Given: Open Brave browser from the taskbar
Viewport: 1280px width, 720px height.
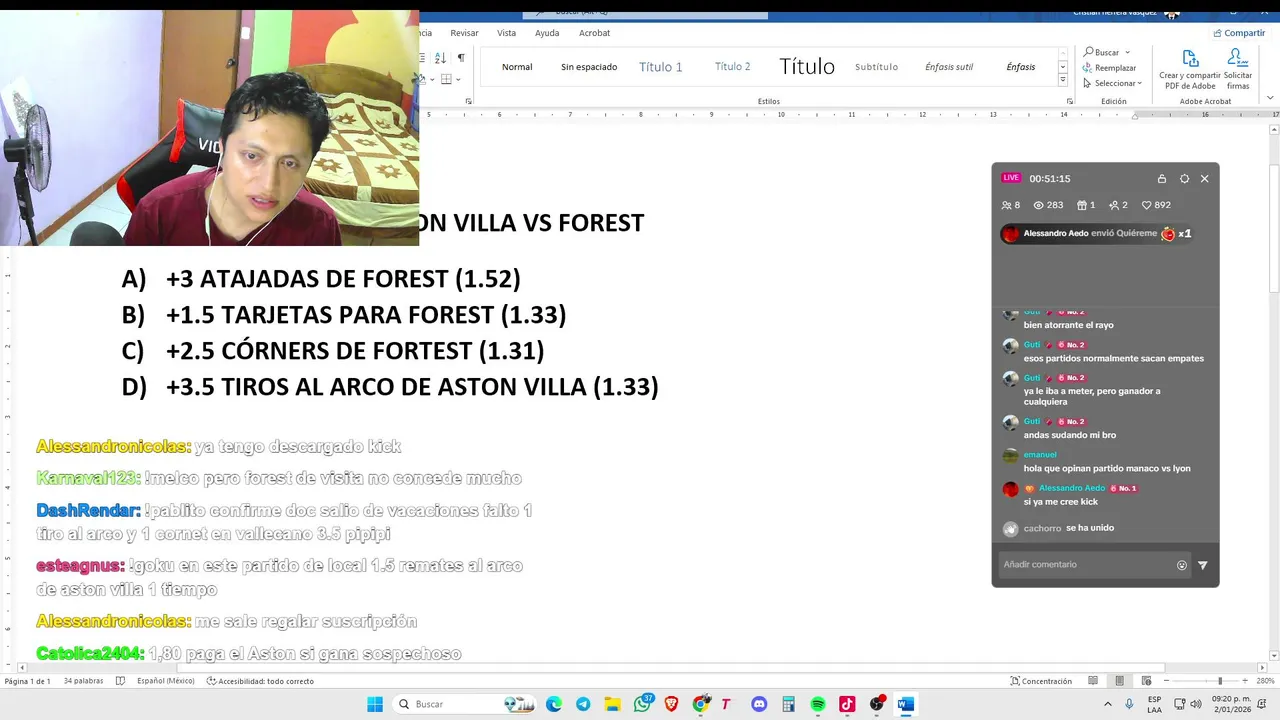Looking at the screenshot, I should pyautogui.click(x=671, y=704).
